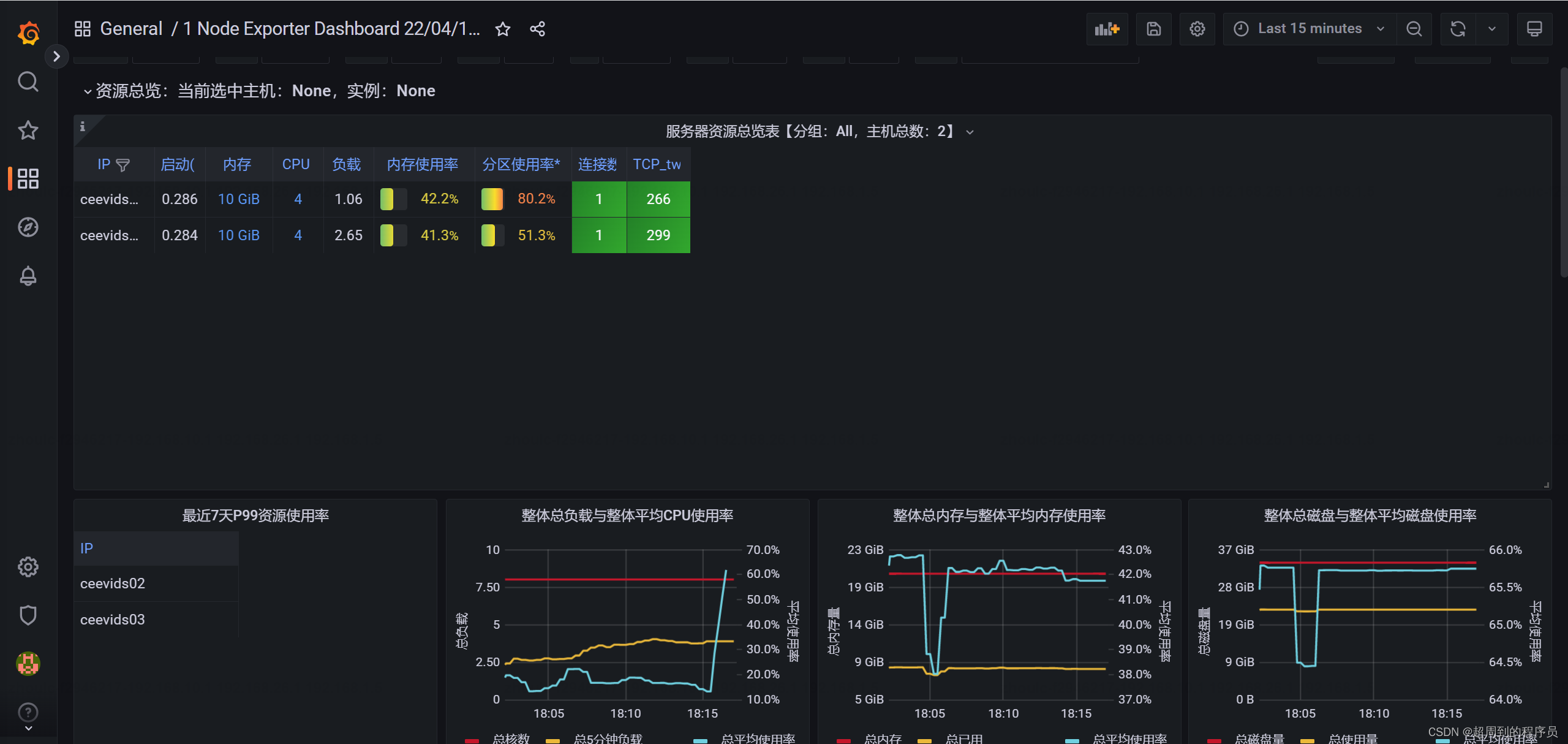
Task: Open dashboard search with the magnifier icon
Action: click(28, 82)
